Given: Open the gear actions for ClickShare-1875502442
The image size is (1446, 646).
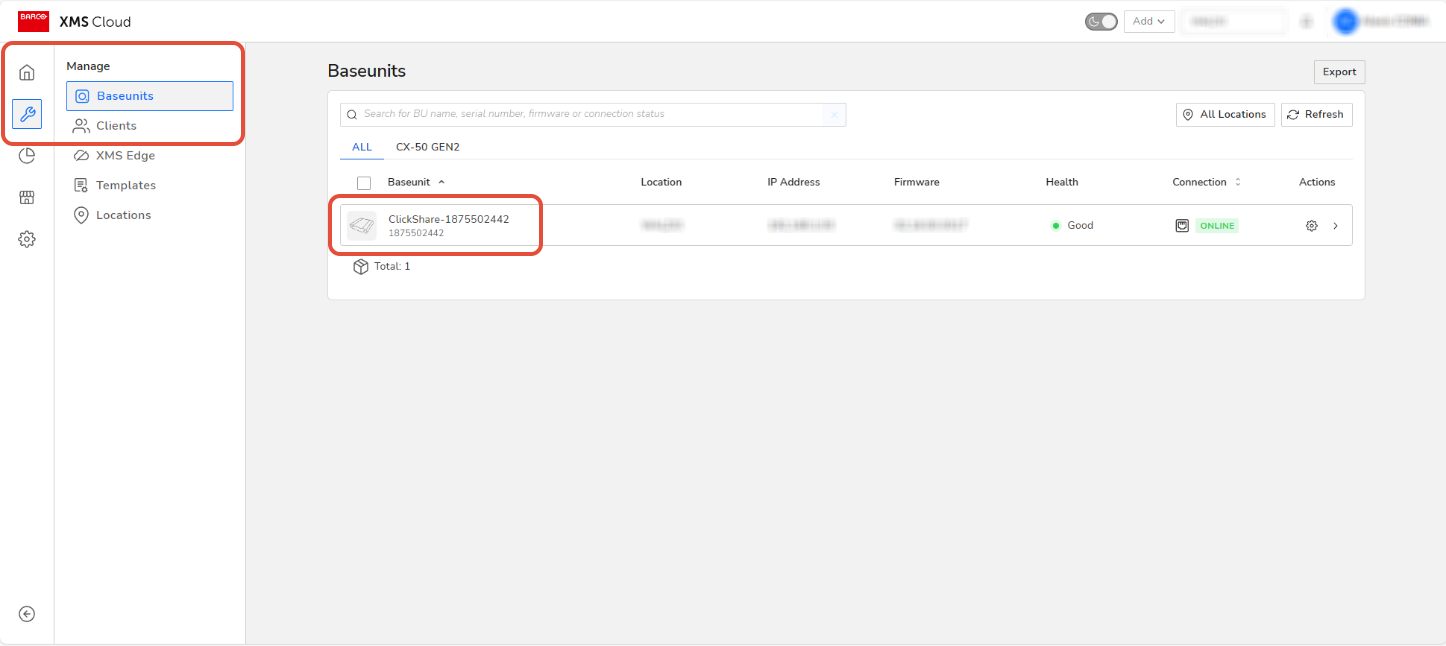Looking at the screenshot, I should [x=1312, y=226].
